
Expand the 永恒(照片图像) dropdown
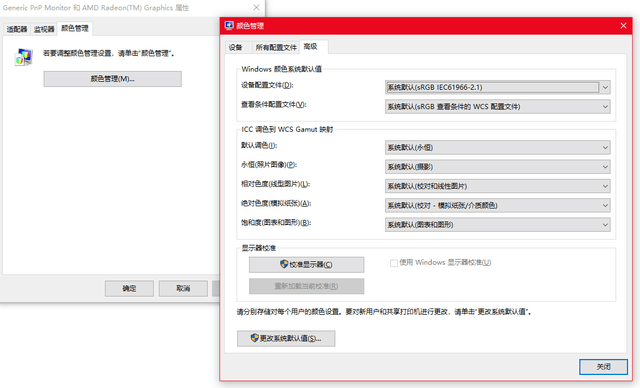pos(498,166)
